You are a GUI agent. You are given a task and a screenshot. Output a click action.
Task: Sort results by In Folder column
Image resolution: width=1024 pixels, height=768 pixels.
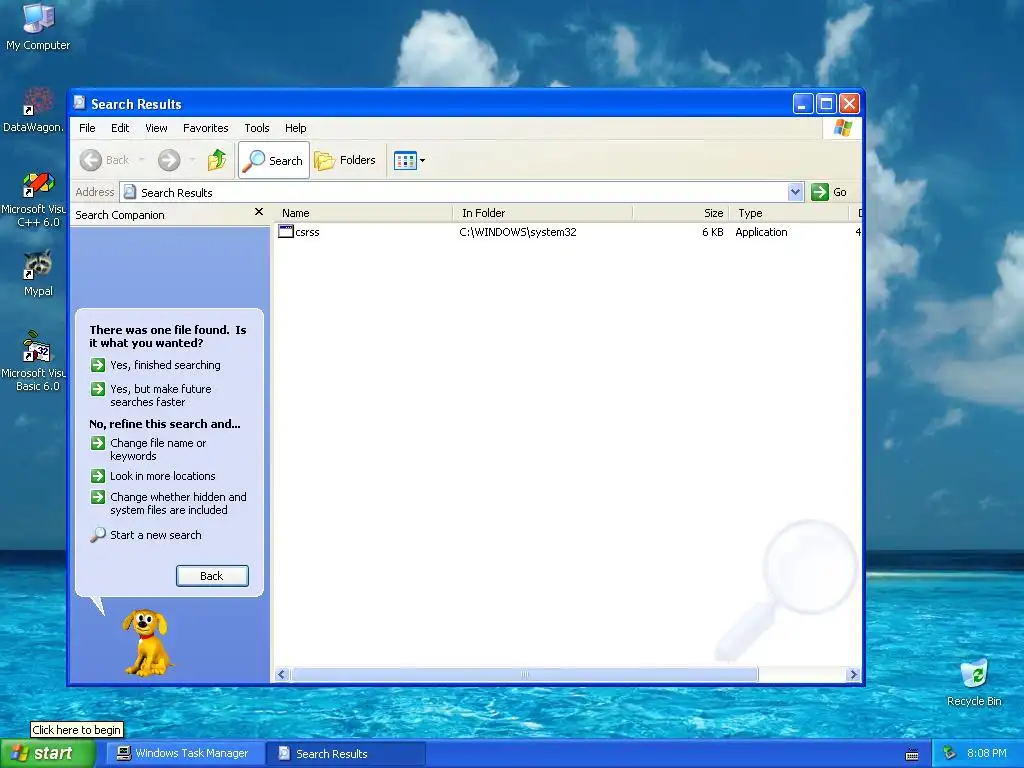[x=542, y=213]
